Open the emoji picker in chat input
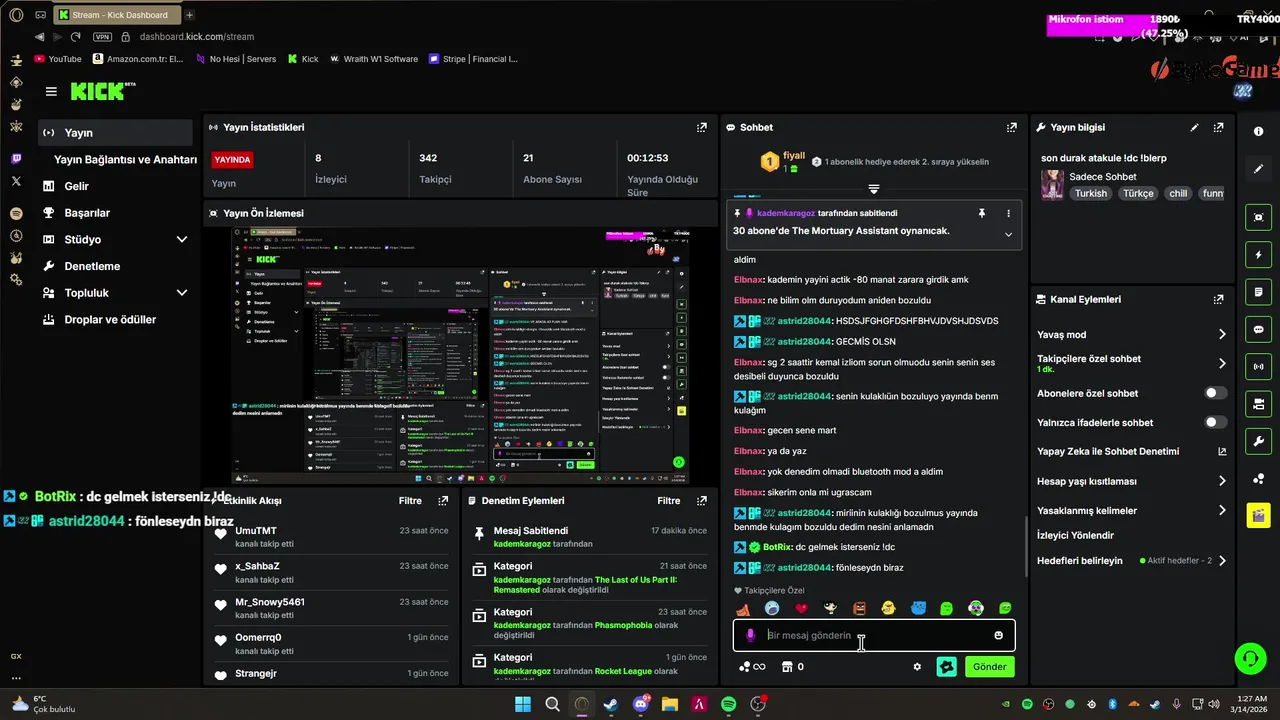Viewport: 1280px width, 720px height. point(998,635)
